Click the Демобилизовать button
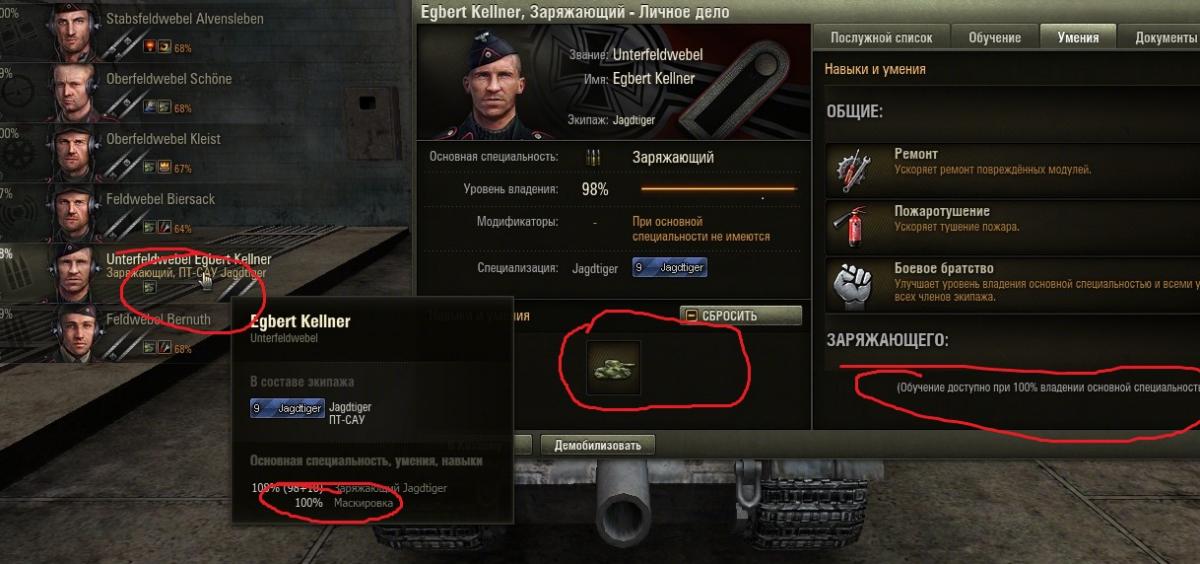 [x=598, y=445]
